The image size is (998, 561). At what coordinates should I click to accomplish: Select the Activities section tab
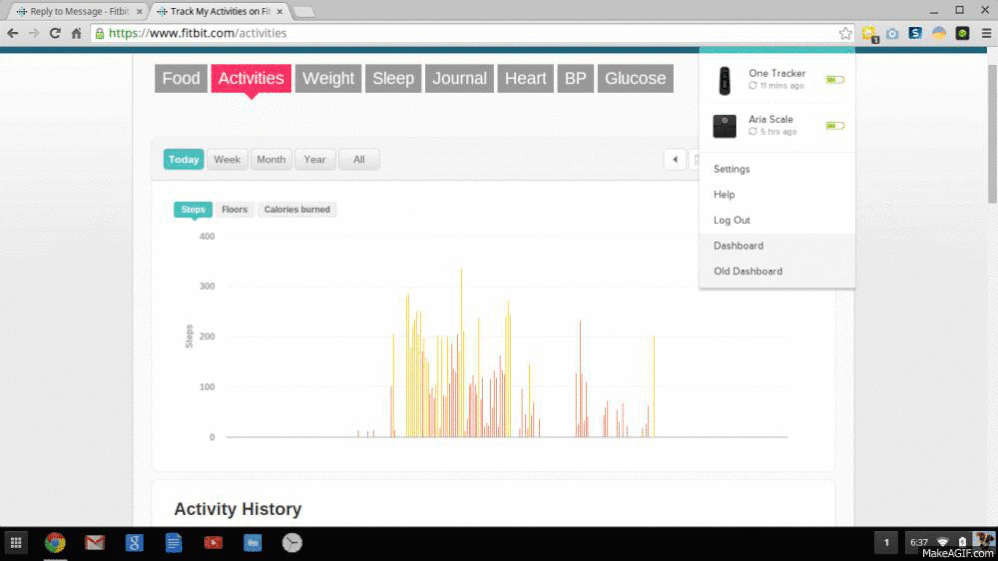251,78
